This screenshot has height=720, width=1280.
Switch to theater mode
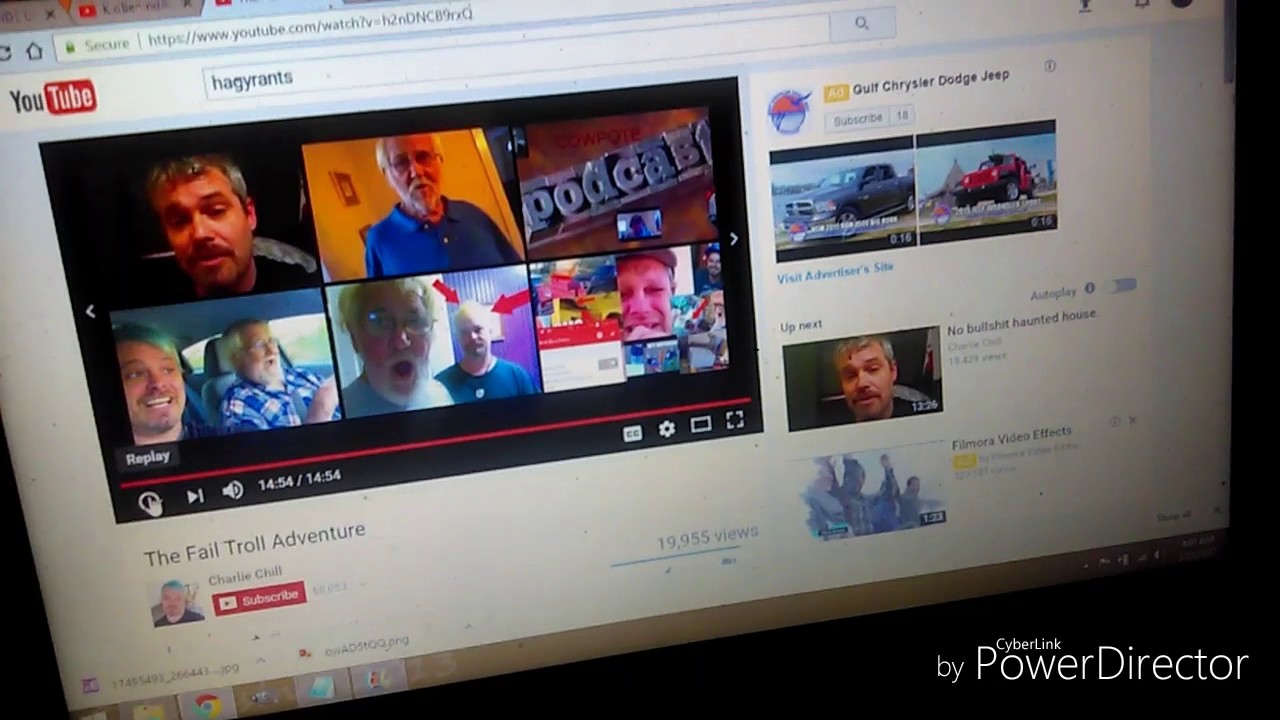[x=700, y=424]
